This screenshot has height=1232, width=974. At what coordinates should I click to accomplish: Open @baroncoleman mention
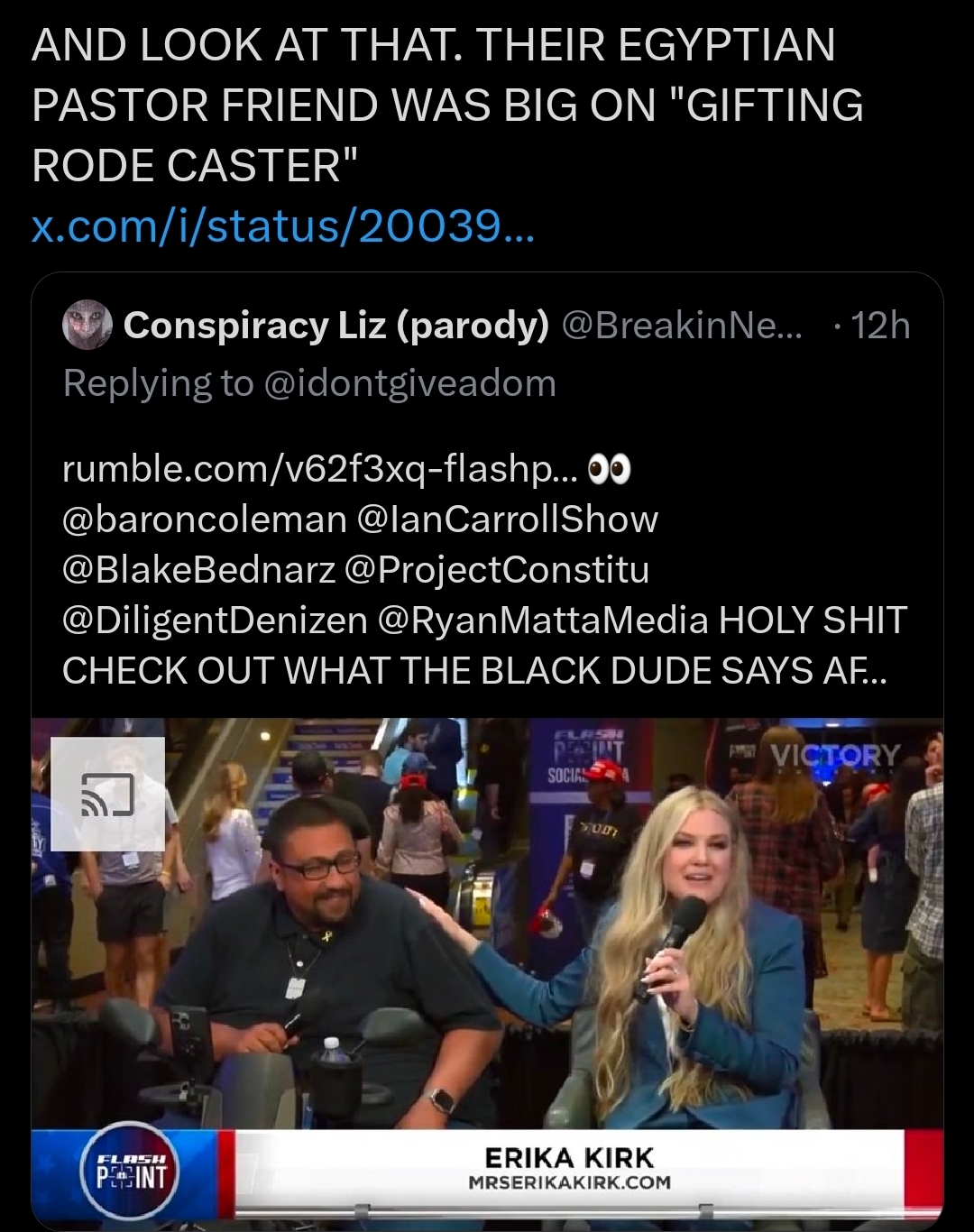[x=205, y=519]
